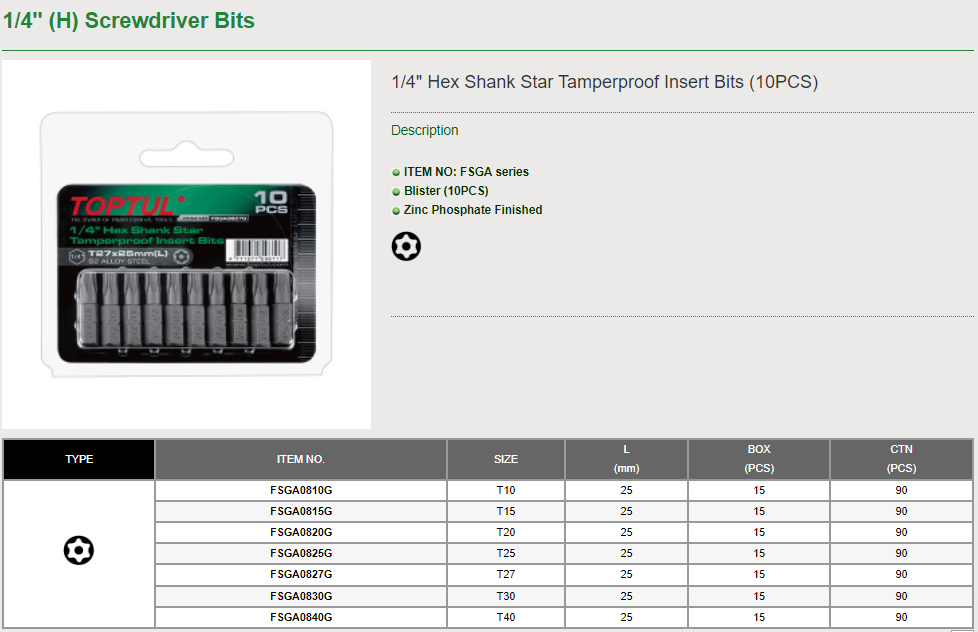The width and height of the screenshot is (978, 632).
Task: Select item number FSGA0815G
Action: pos(301,511)
